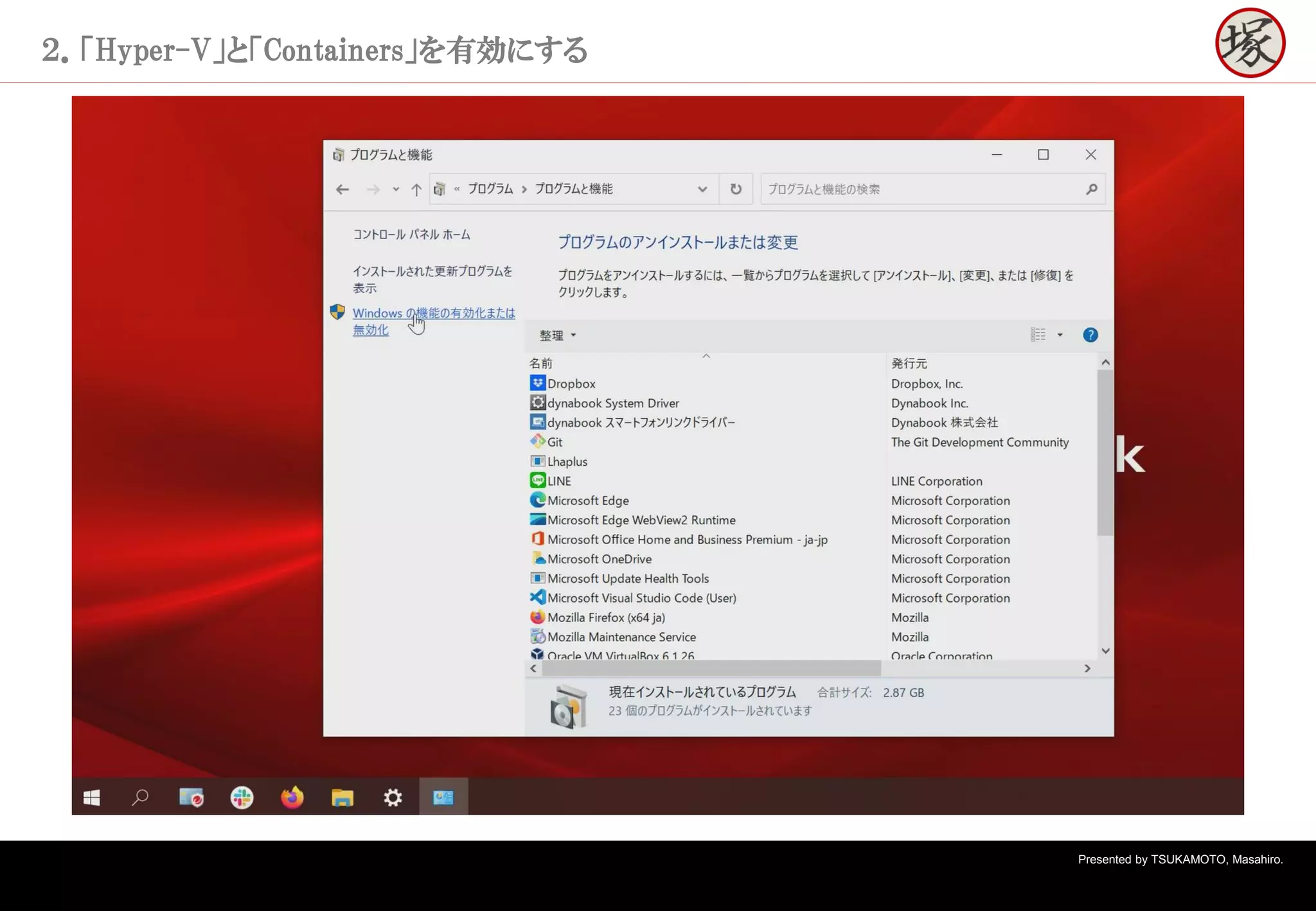Image resolution: width=1316 pixels, height=911 pixels.
Task: Click the Microsoft OneDrive cloud icon
Action: click(537, 558)
